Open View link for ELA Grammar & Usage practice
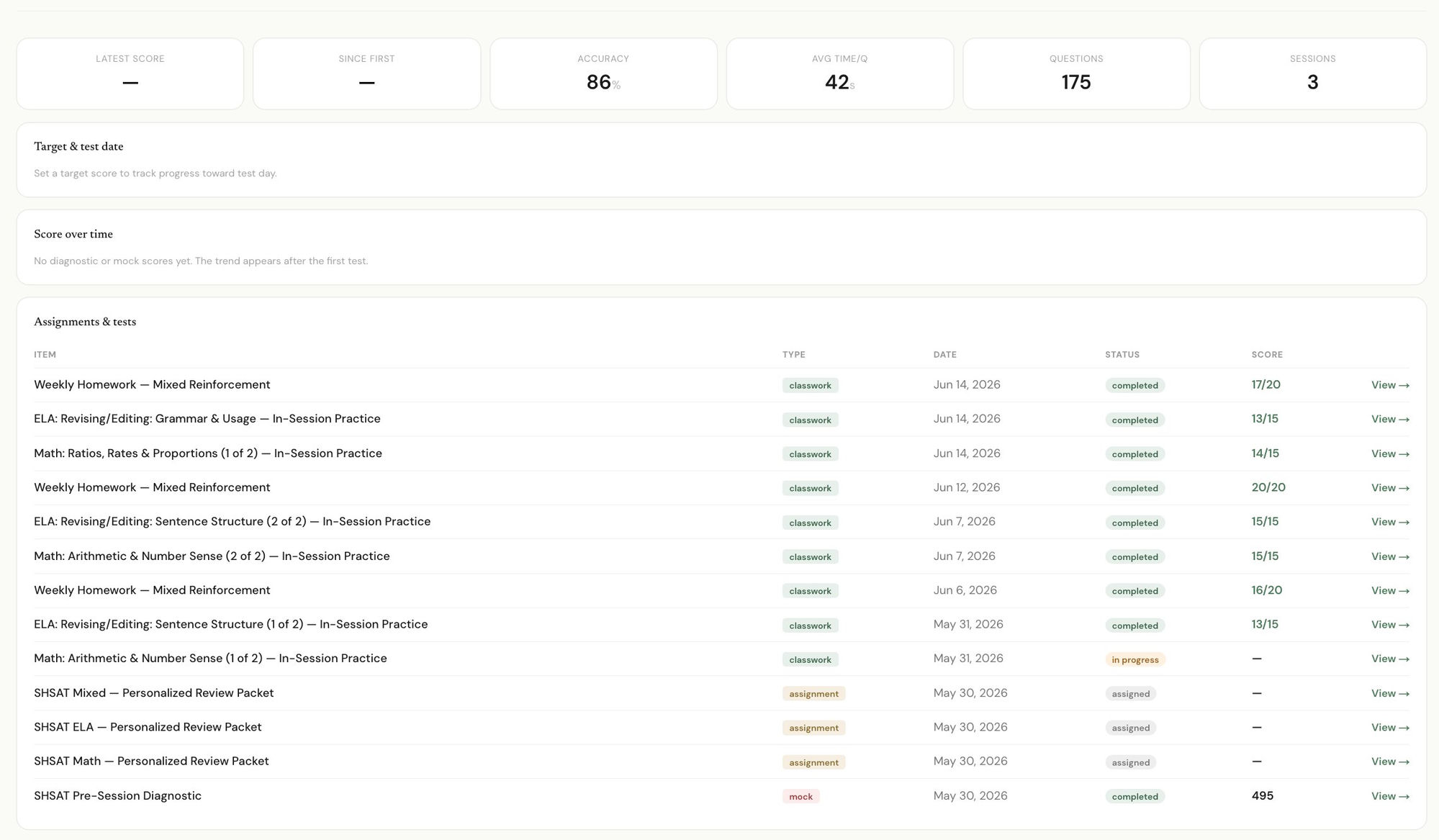1439x840 pixels. 1390,419
